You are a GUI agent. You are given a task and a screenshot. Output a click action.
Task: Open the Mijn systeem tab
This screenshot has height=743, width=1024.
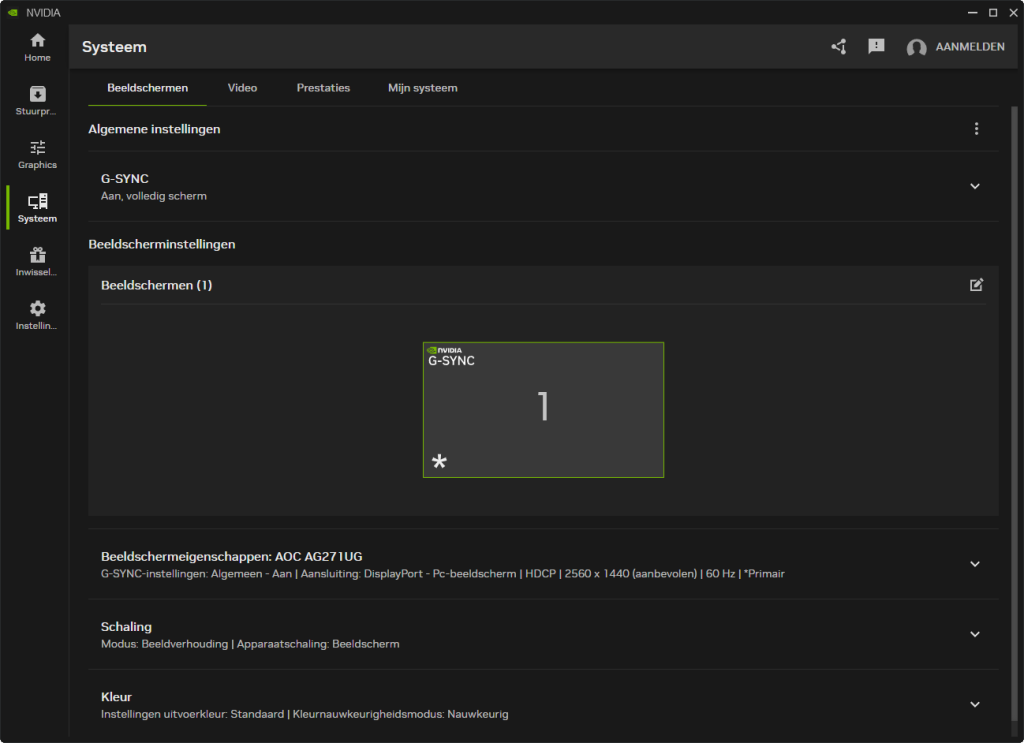[x=422, y=88]
